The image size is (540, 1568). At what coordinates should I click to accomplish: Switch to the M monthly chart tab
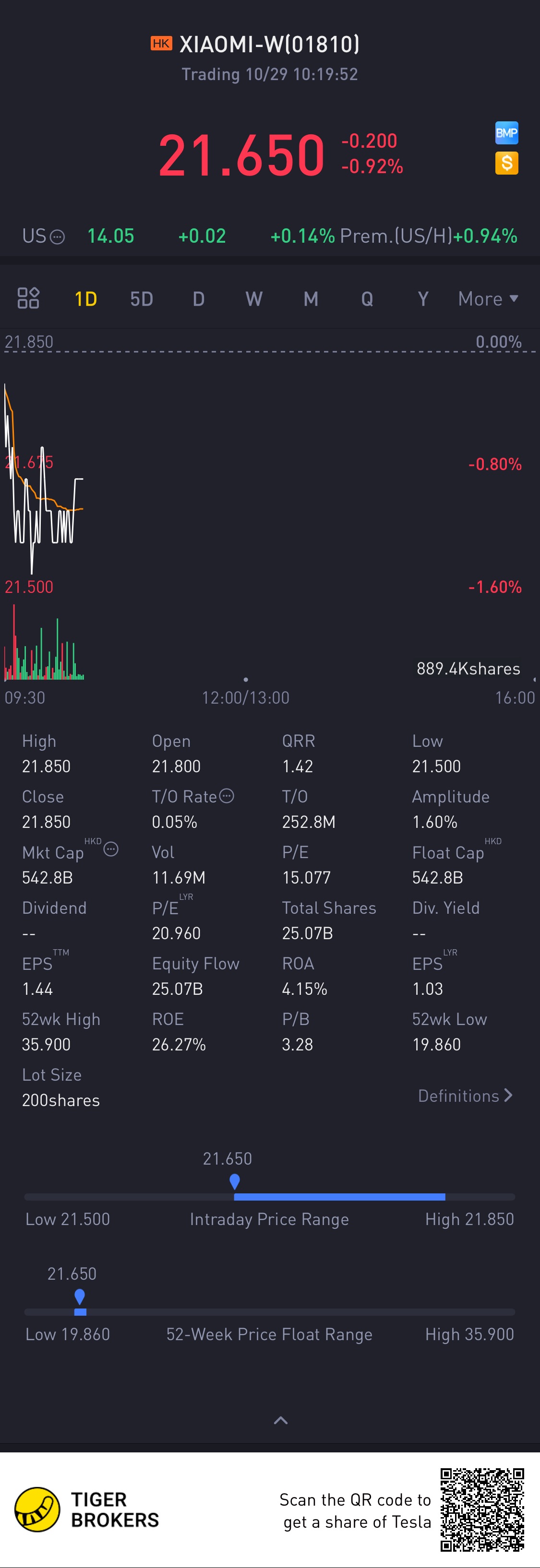click(311, 299)
